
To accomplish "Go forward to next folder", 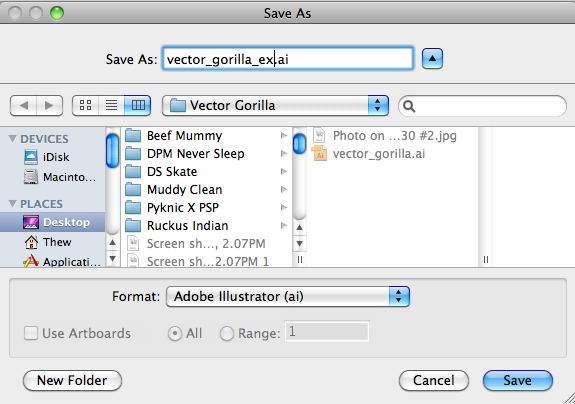I will tap(50, 106).
